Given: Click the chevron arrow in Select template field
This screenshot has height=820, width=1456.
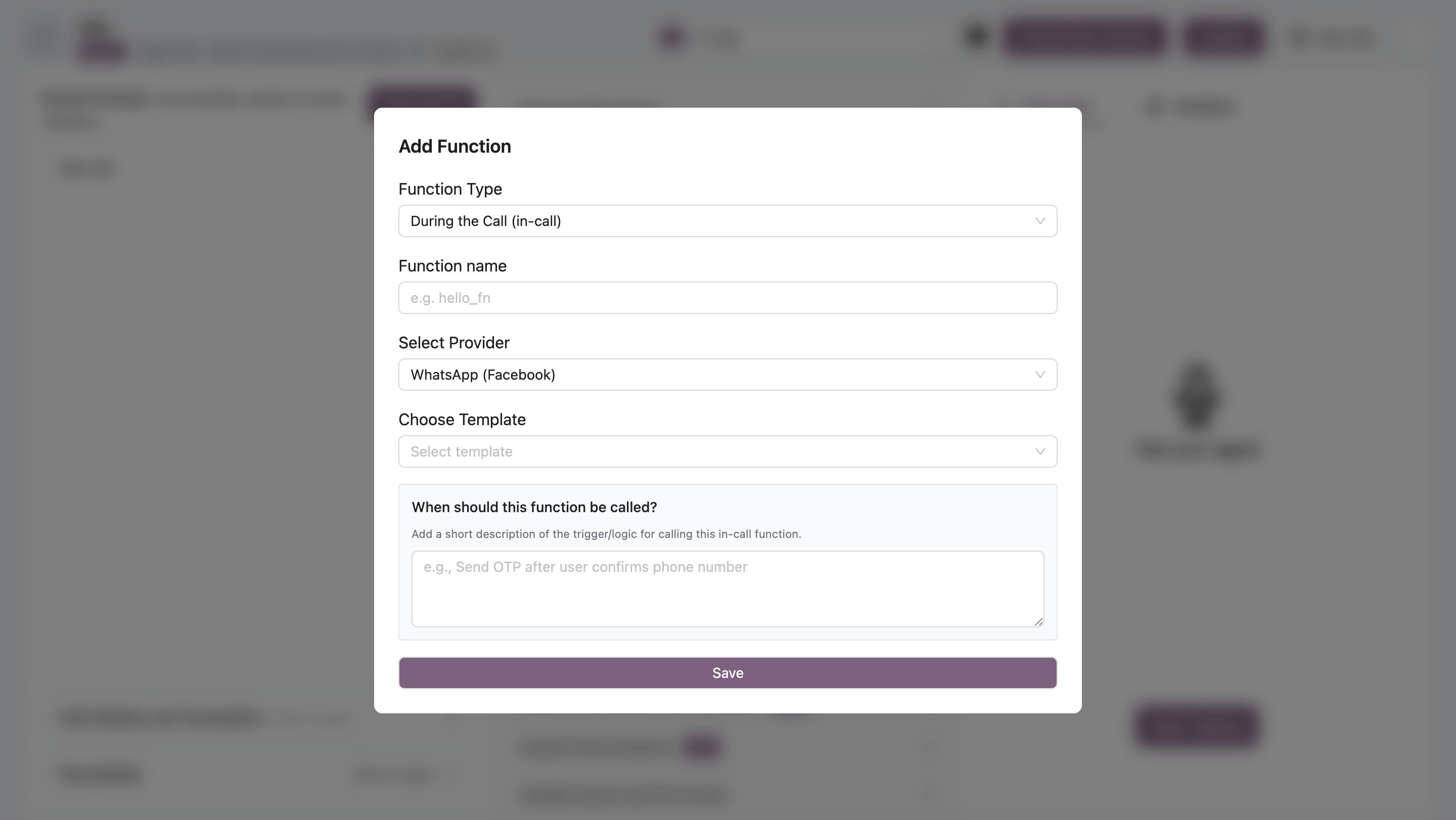Looking at the screenshot, I should (1039, 451).
